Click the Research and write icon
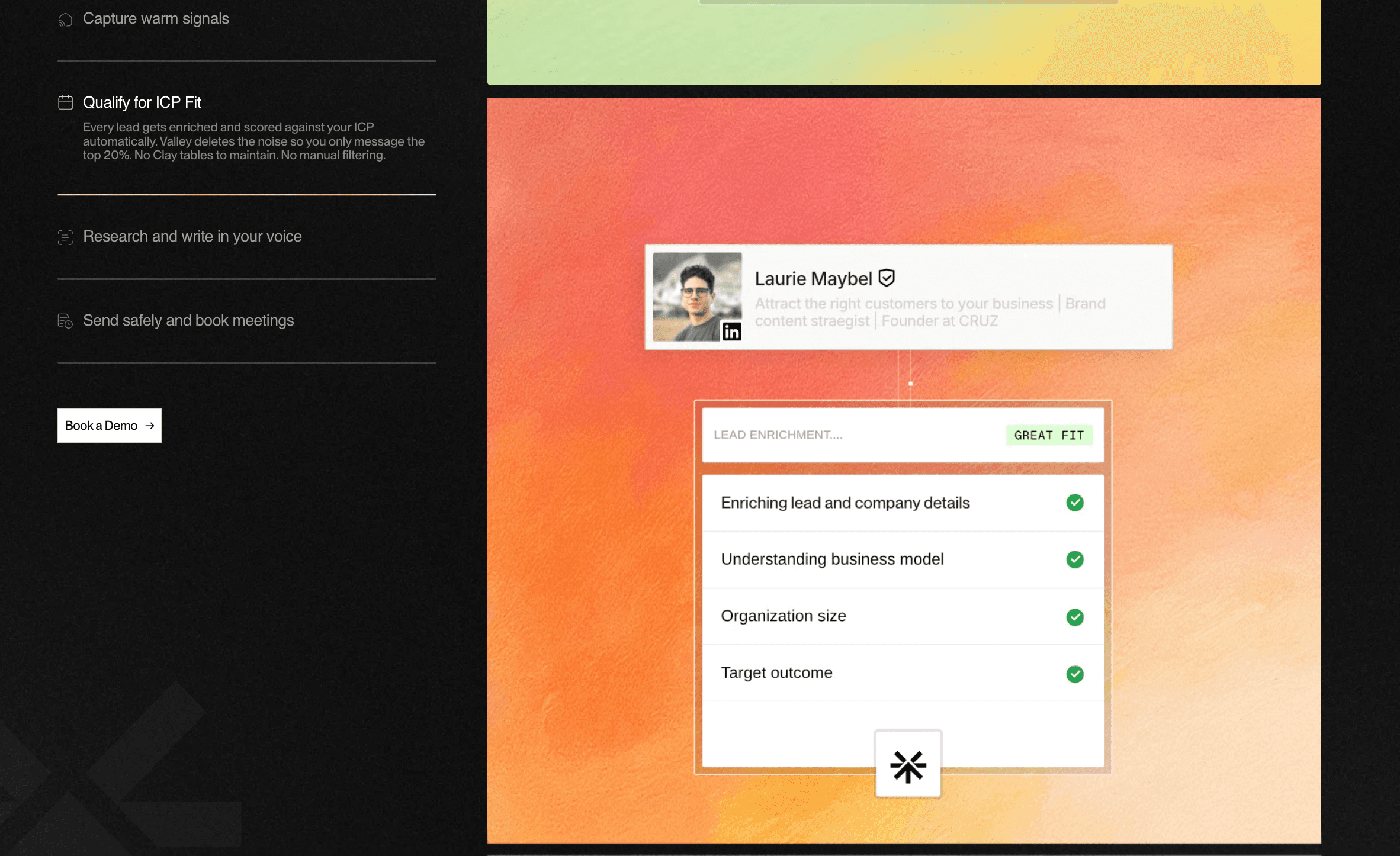Screen dimensions: 1400x856 (x=65, y=237)
